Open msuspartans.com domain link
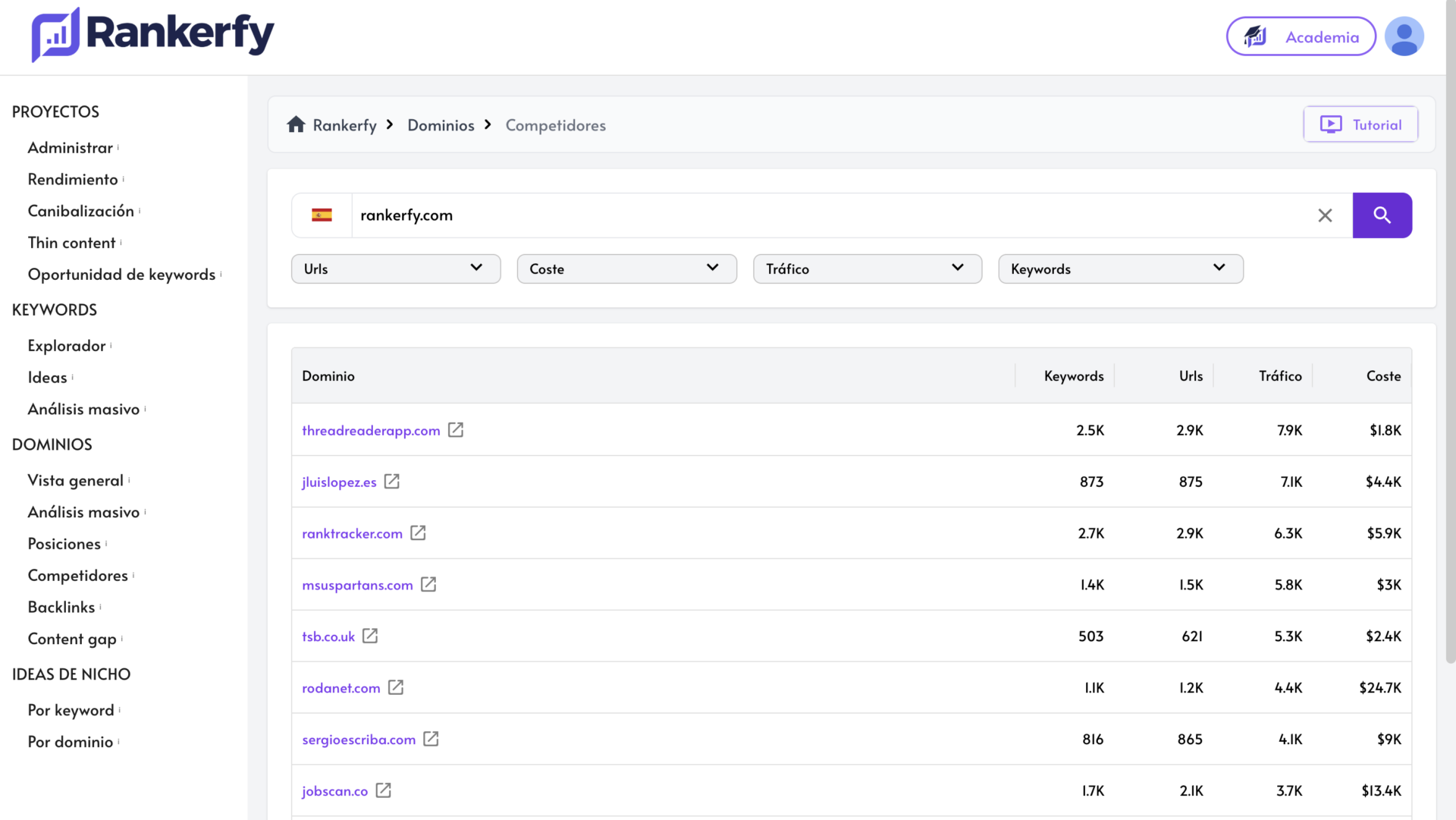The width and height of the screenshot is (1456, 820). click(357, 586)
